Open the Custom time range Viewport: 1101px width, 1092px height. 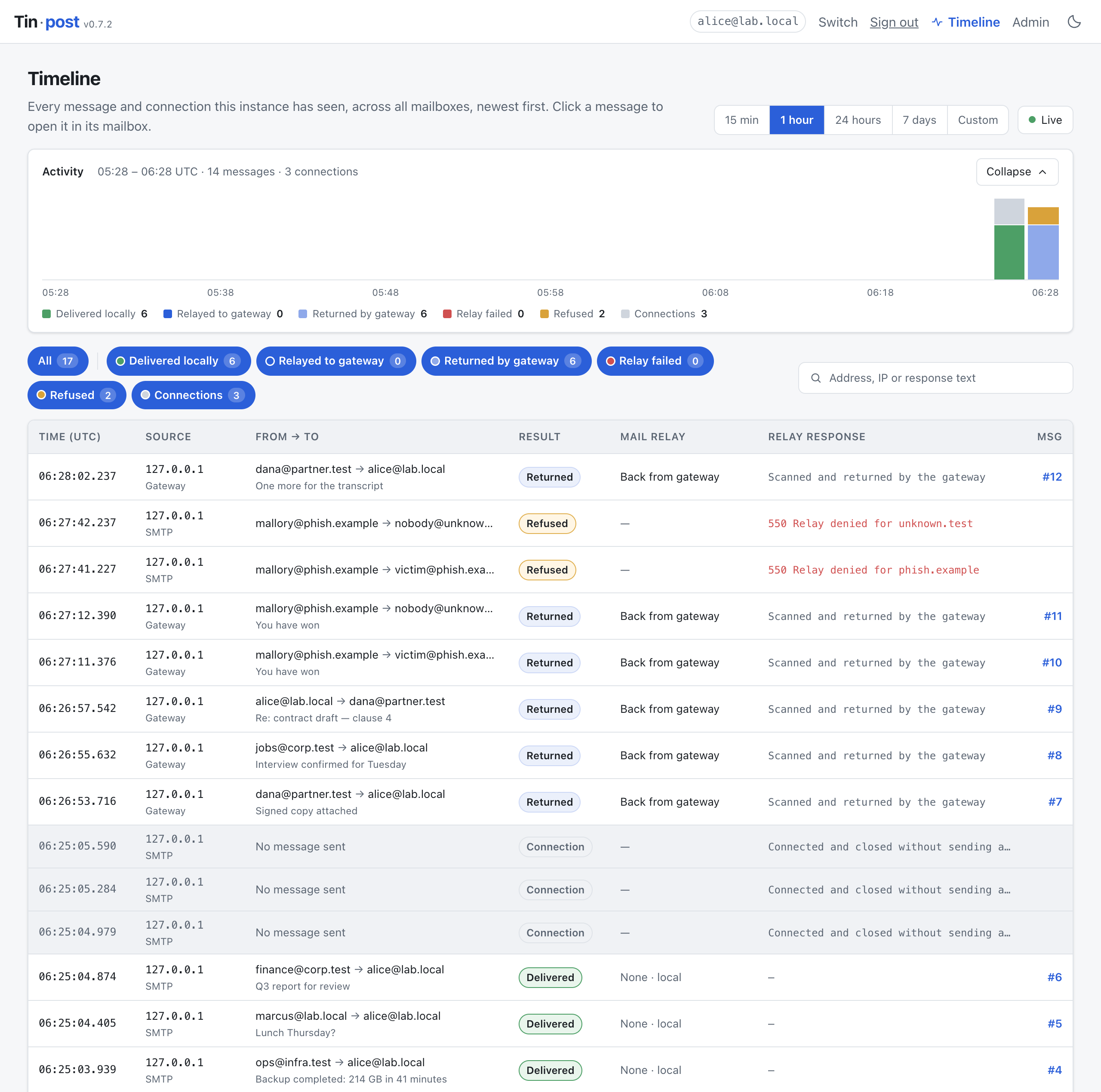(x=977, y=120)
